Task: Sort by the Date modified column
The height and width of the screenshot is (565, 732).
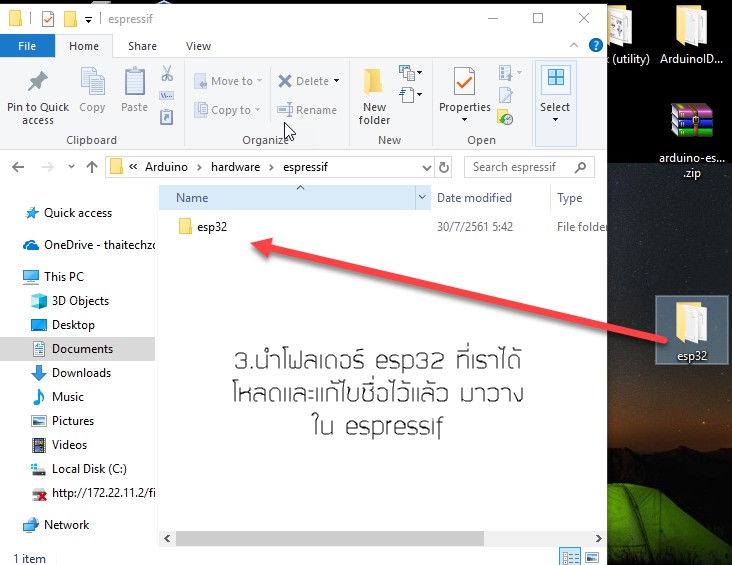Action: coord(491,198)
